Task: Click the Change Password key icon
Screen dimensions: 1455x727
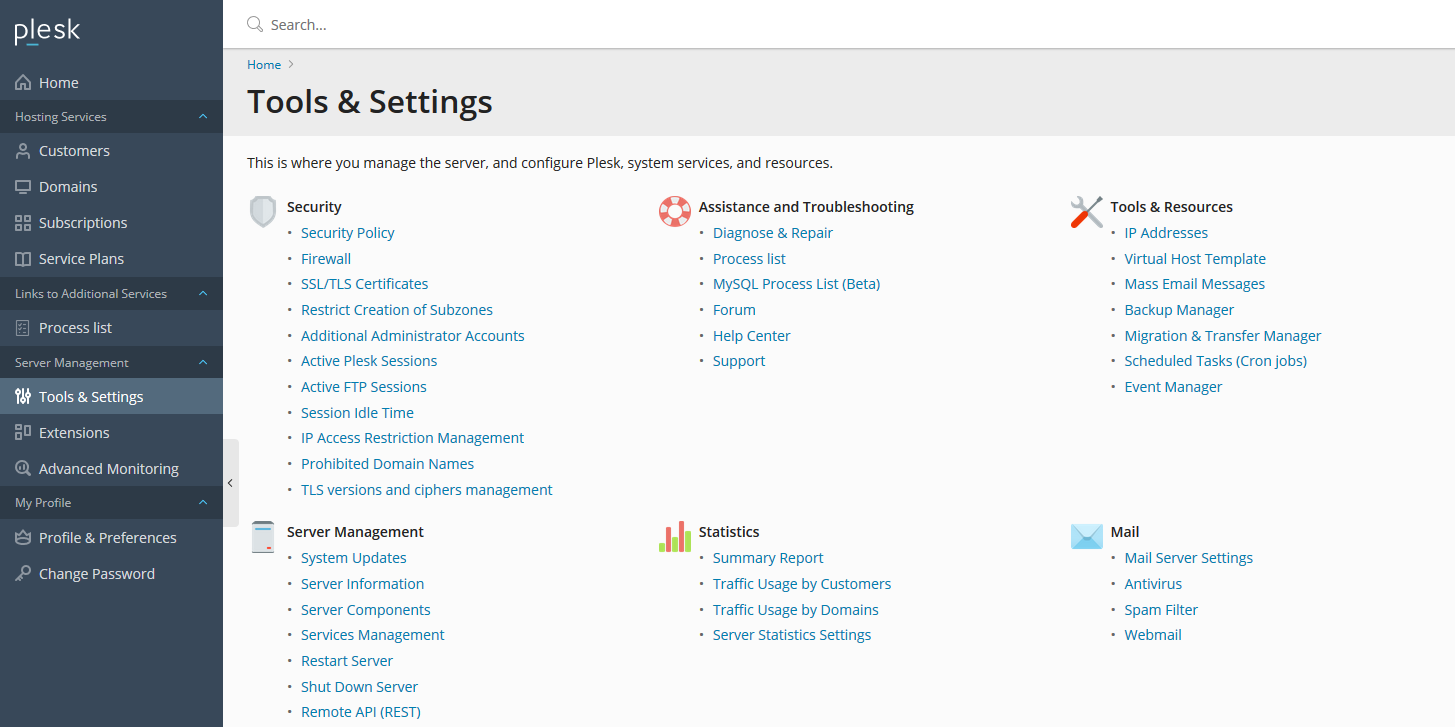Action: point(23,574)
